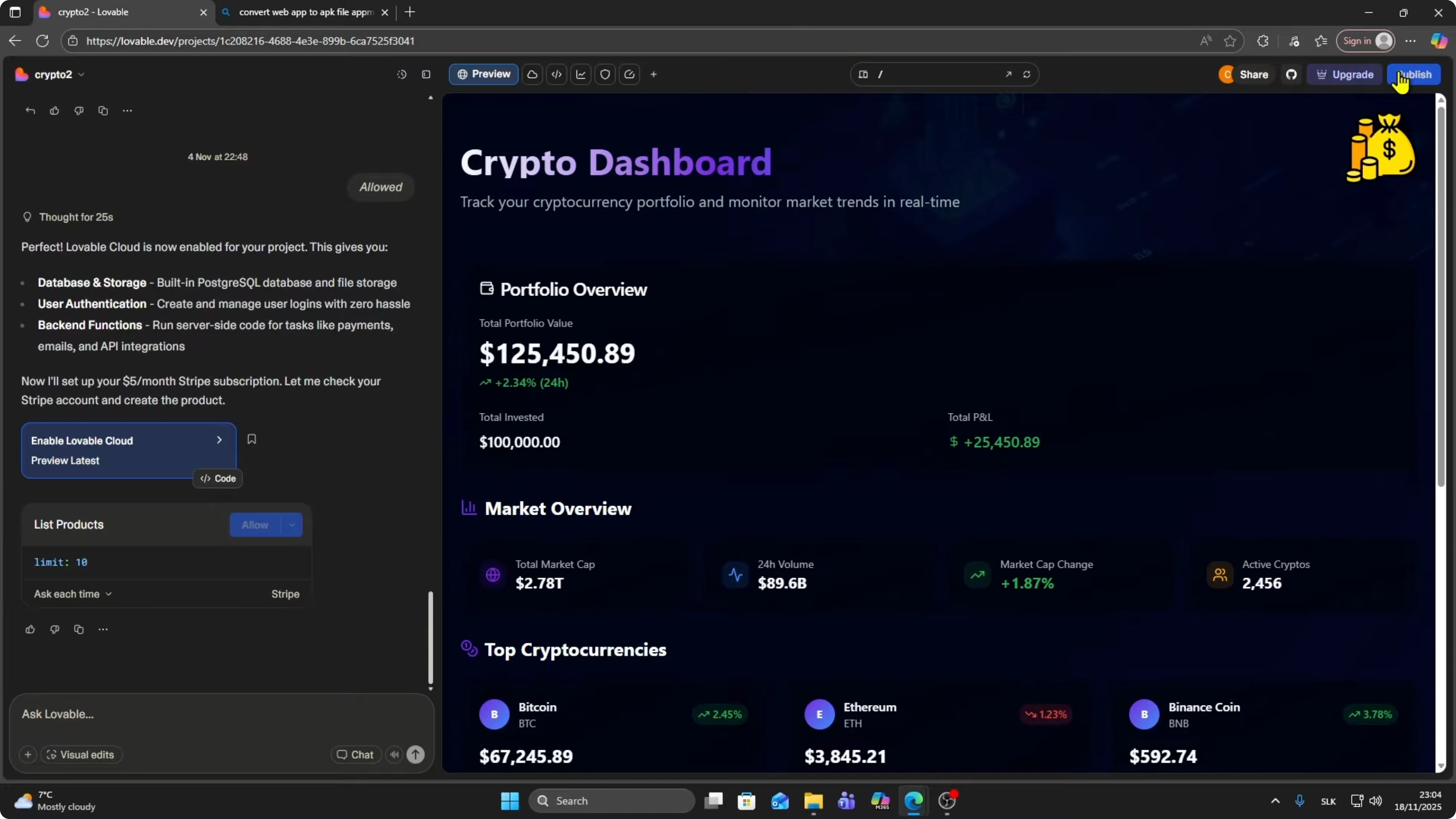Send message with the up arrow button
This screenshot has height=819, width=1456.
(x=415, y=755)
